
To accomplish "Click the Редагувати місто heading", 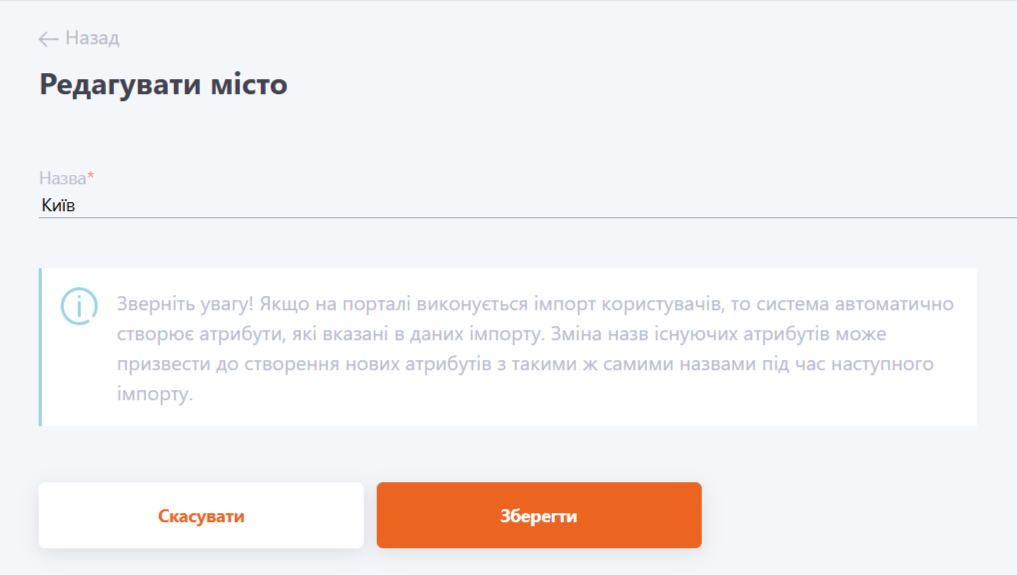I will point(163,84).
